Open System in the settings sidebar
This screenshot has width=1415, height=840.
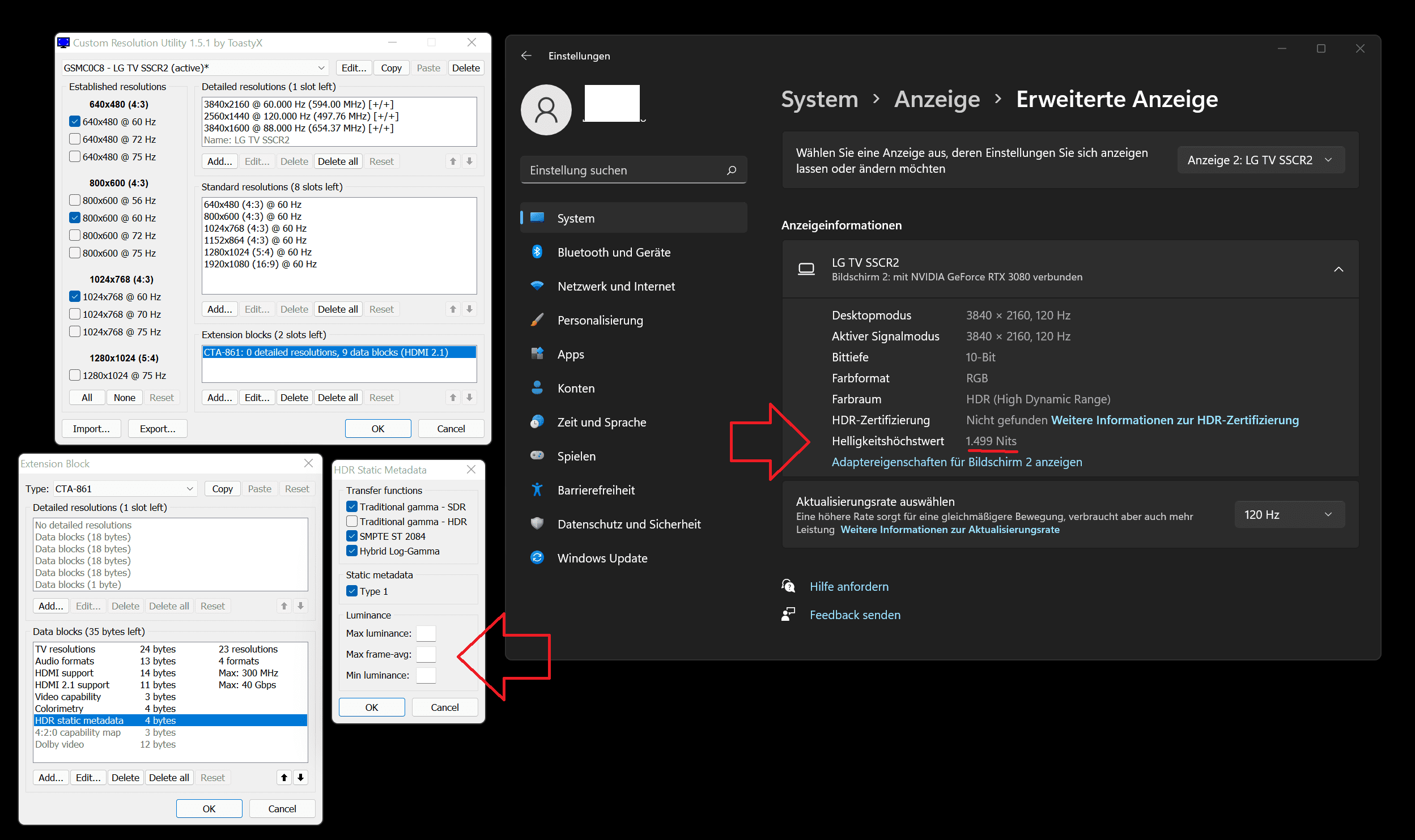(634, 218)
